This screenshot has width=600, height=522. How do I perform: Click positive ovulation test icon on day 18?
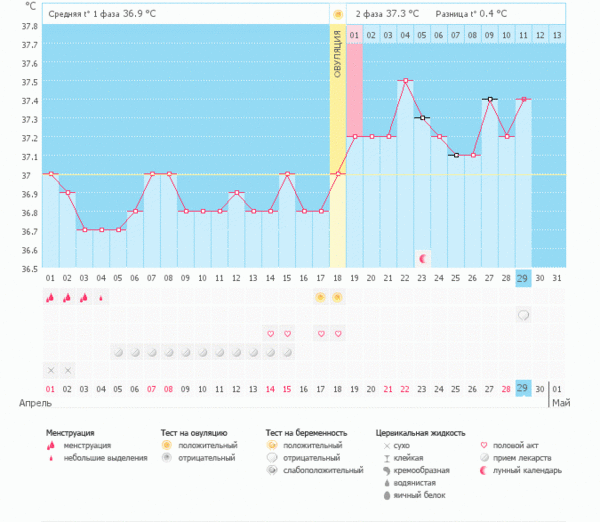point(337,297)
